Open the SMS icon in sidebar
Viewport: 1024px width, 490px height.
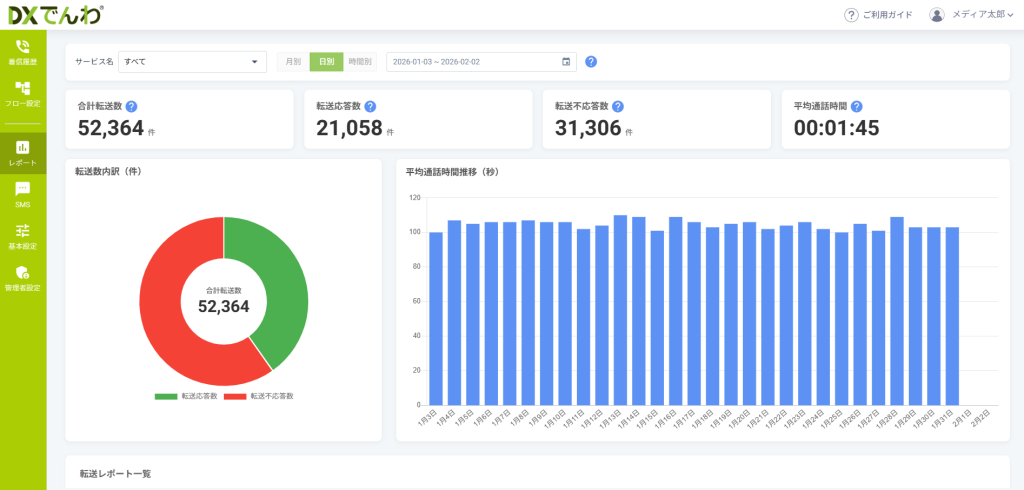22,189
